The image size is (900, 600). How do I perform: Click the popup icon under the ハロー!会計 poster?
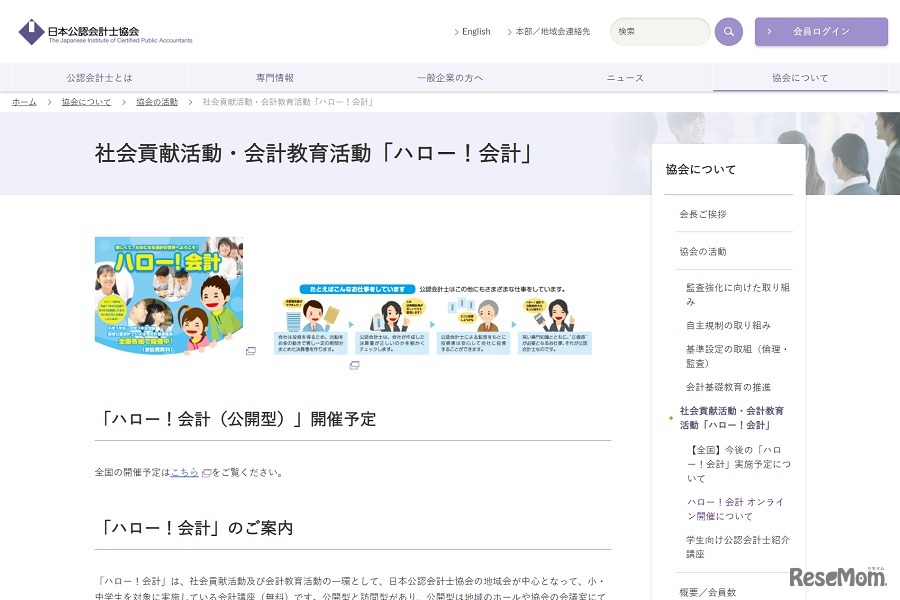tap(251, 351)
